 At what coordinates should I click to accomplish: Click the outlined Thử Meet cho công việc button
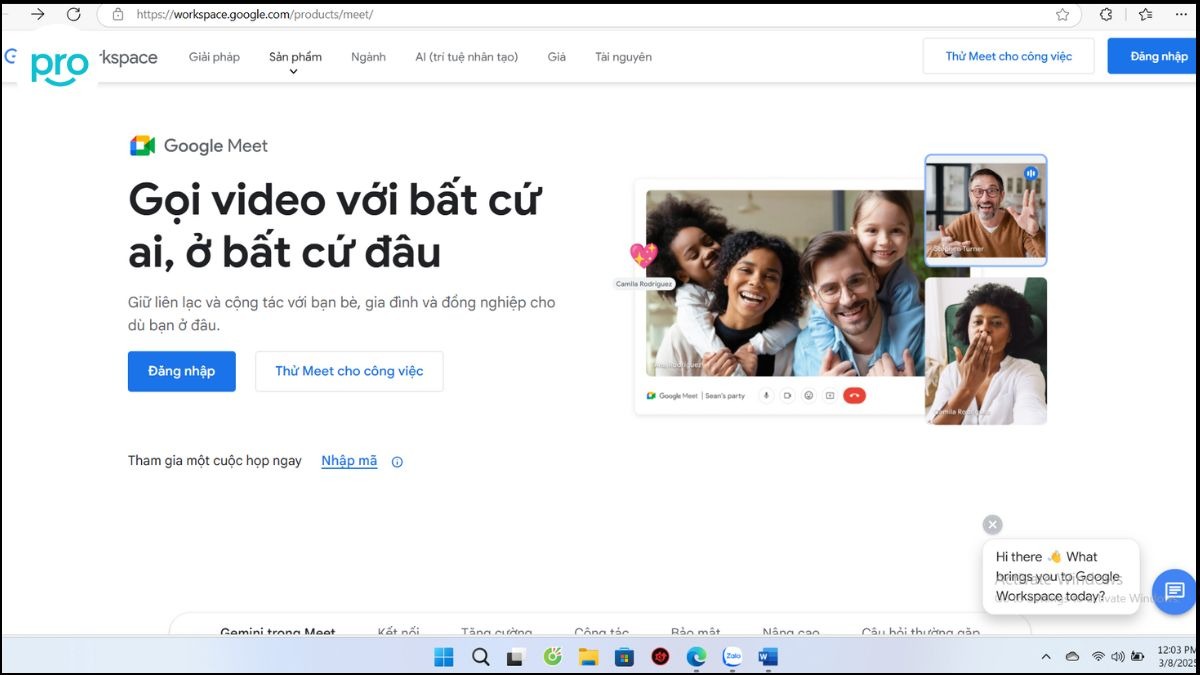point(349,371)
